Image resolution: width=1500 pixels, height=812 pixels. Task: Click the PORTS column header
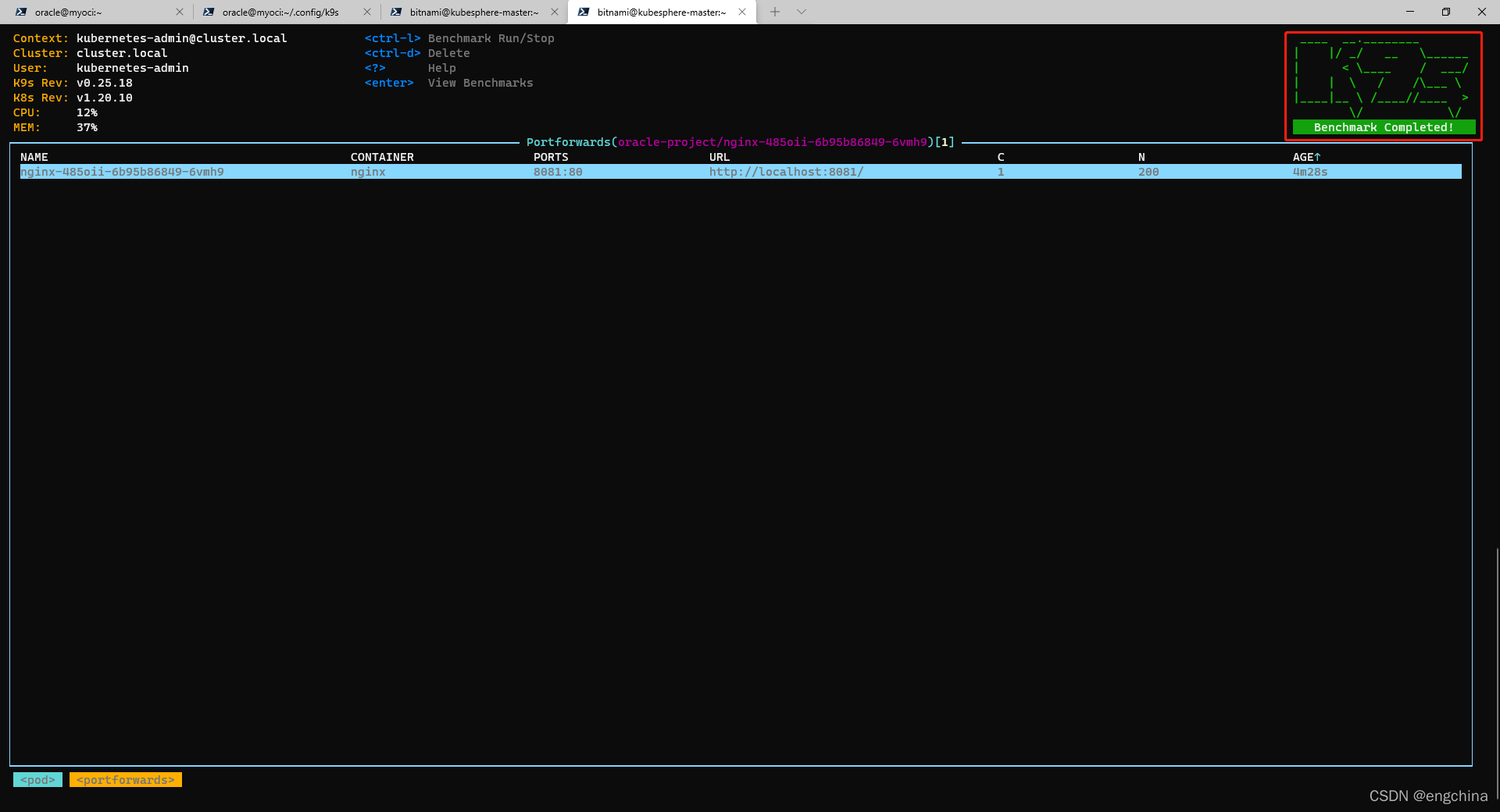pos(551,157)
